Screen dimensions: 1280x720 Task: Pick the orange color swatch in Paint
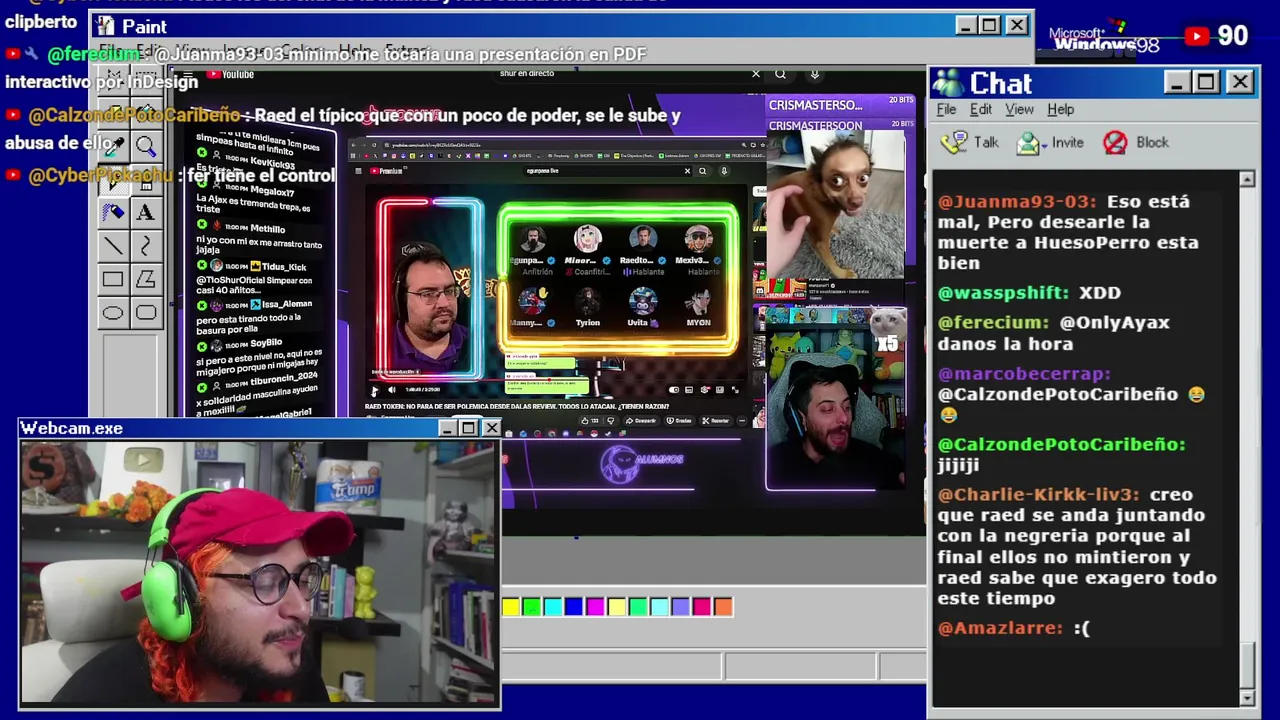pos(723,607)
